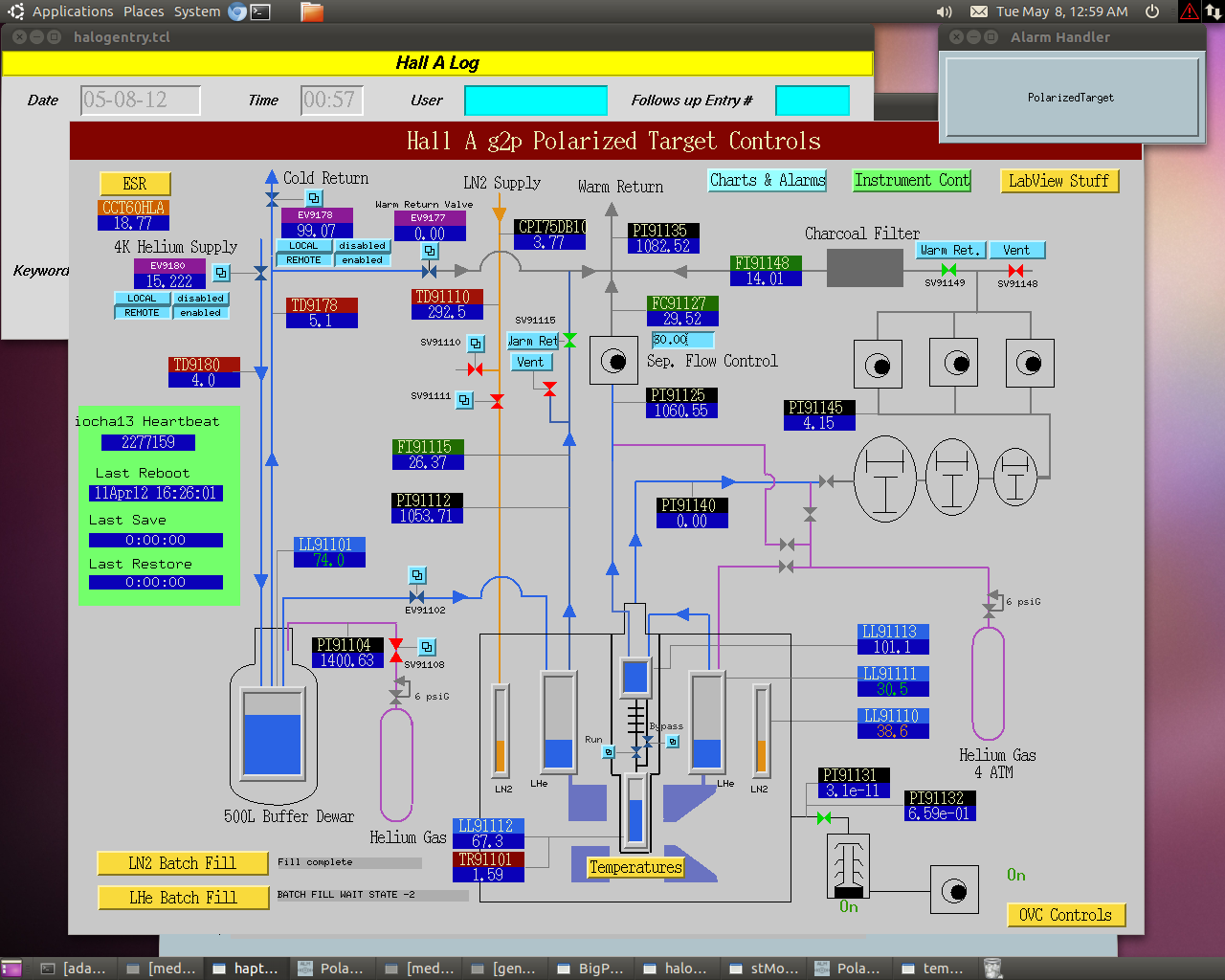This screenshot has height=980, width=1225.
Task: Set EV9180 to LOCAL mode
Action: point(142,299)
